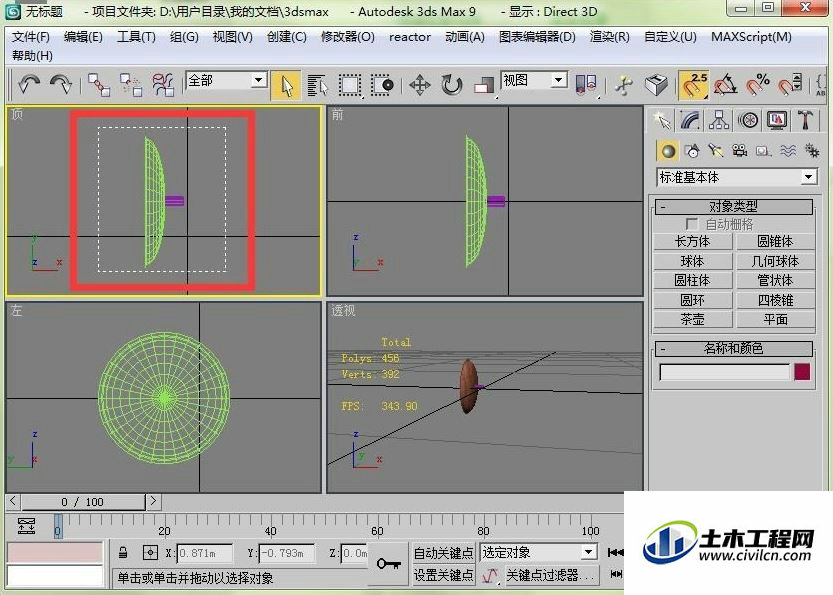Viewport: 833px width, 595px height.
Task: Open the Motion command panel tab
Action: [748, 121]
